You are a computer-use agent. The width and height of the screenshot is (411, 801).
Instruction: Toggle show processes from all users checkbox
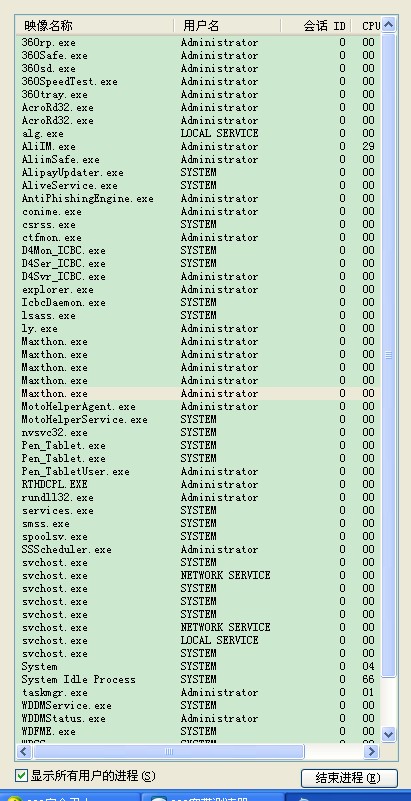tap(21, 776)
